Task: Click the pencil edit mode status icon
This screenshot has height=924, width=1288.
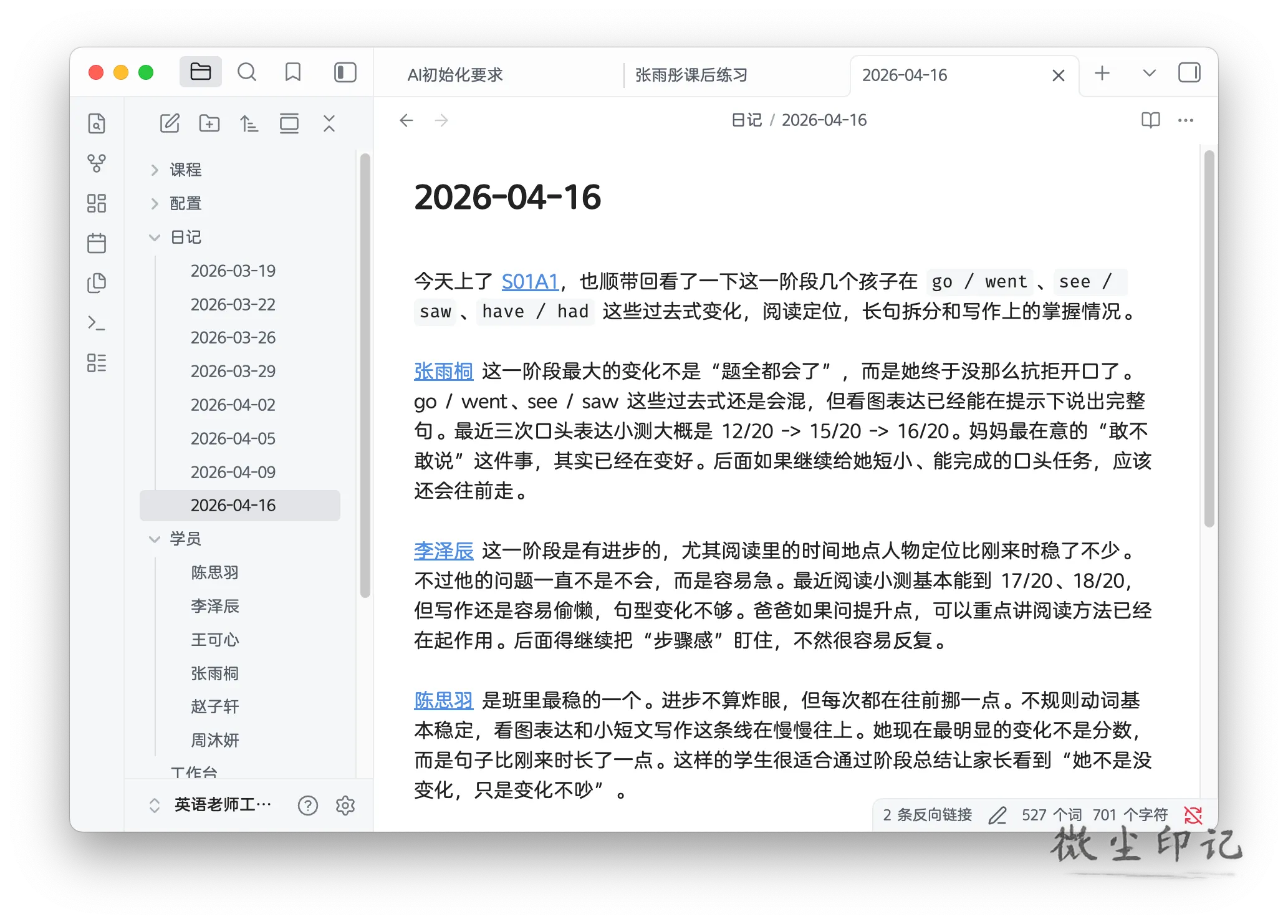Action: click(997, 815)
